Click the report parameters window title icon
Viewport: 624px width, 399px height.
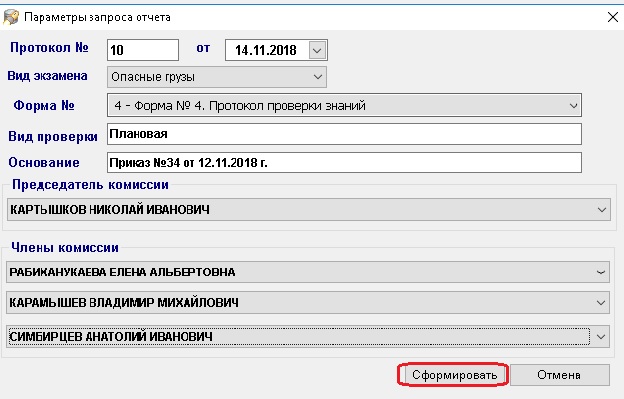tap(11, 17)
